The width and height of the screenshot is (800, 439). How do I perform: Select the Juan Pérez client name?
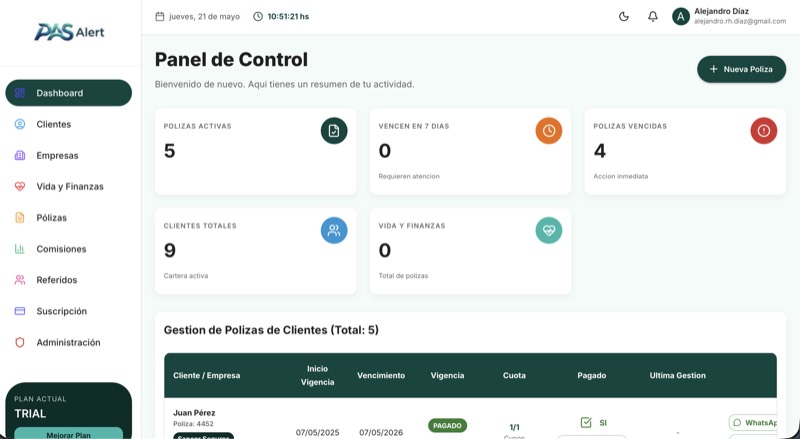tap(194, 412)
